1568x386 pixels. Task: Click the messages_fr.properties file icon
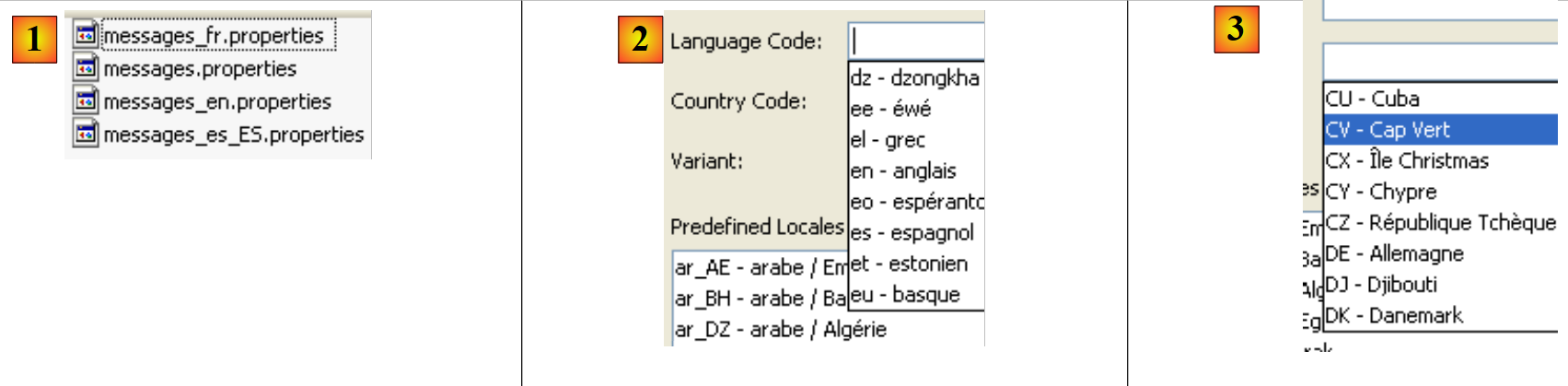click(86, 35)
